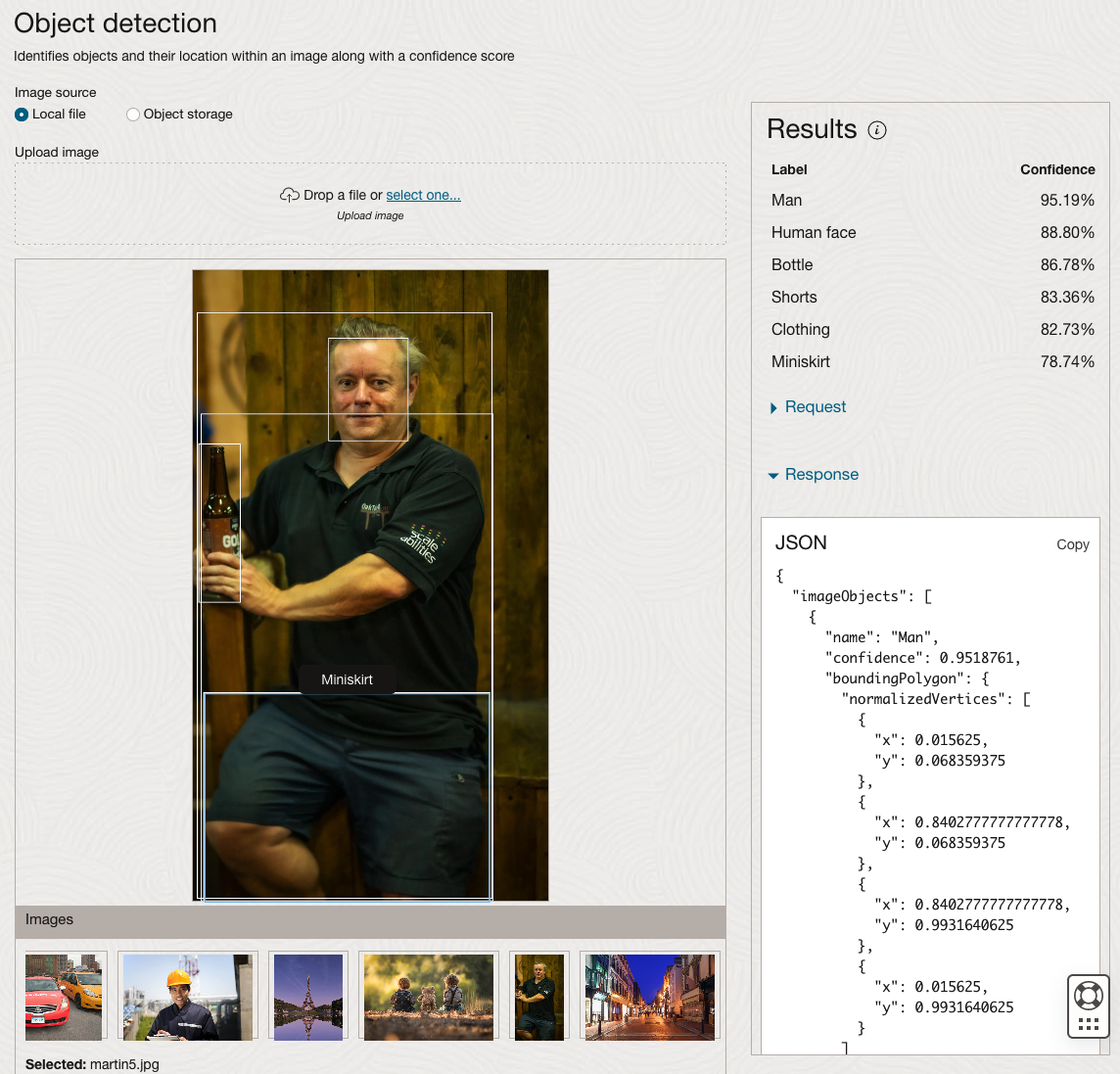Select the Object storage radio button
The width and height of the screenshot is (1120, 1074).
pyautogui.click(x=133, y=115)
